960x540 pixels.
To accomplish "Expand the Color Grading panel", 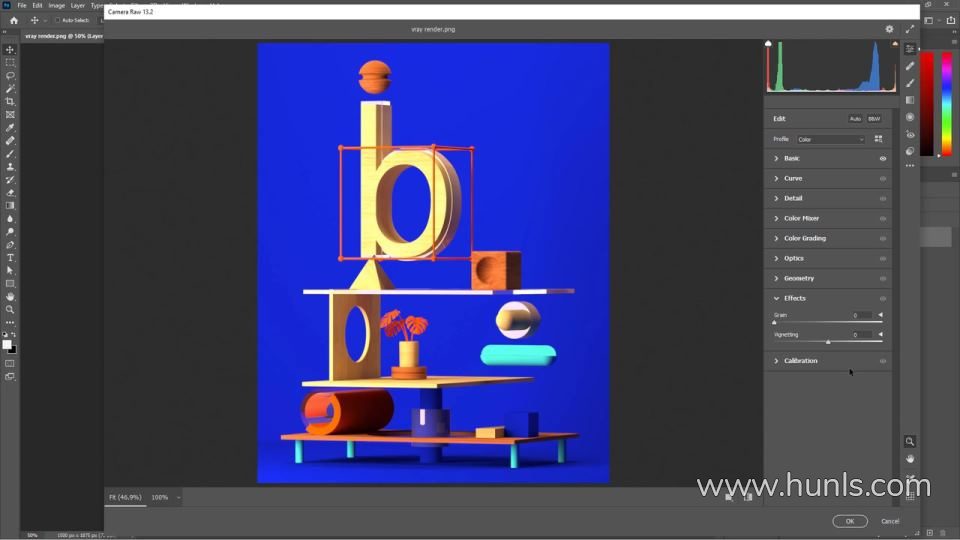I will click(x=776, y=239).
